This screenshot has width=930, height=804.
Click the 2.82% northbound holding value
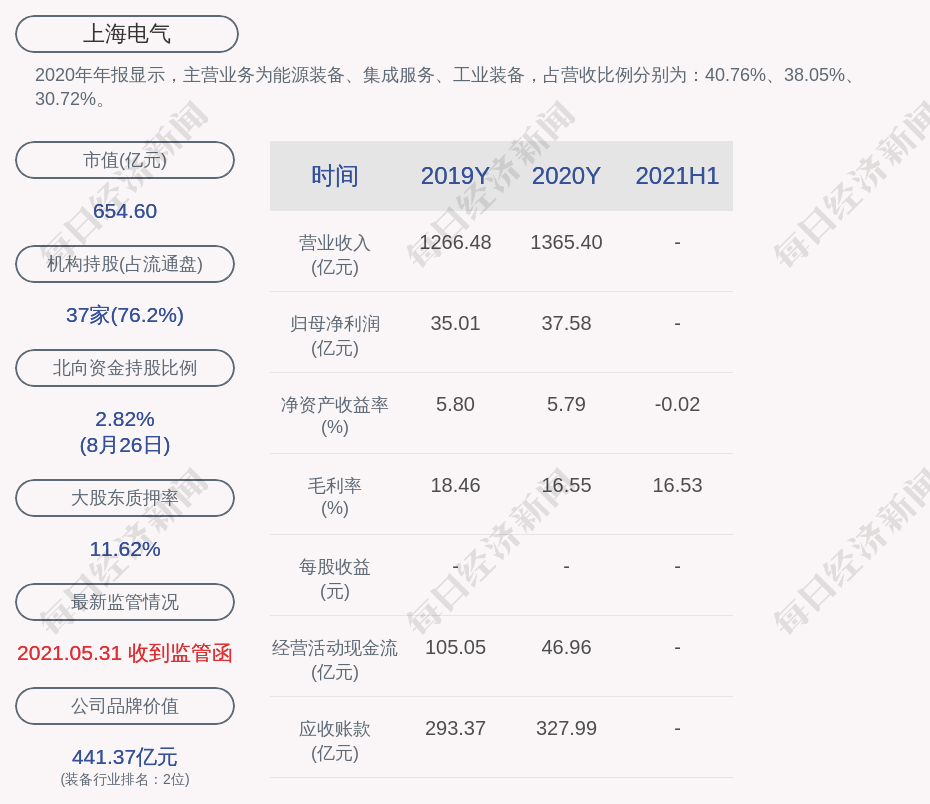point(125,419)
